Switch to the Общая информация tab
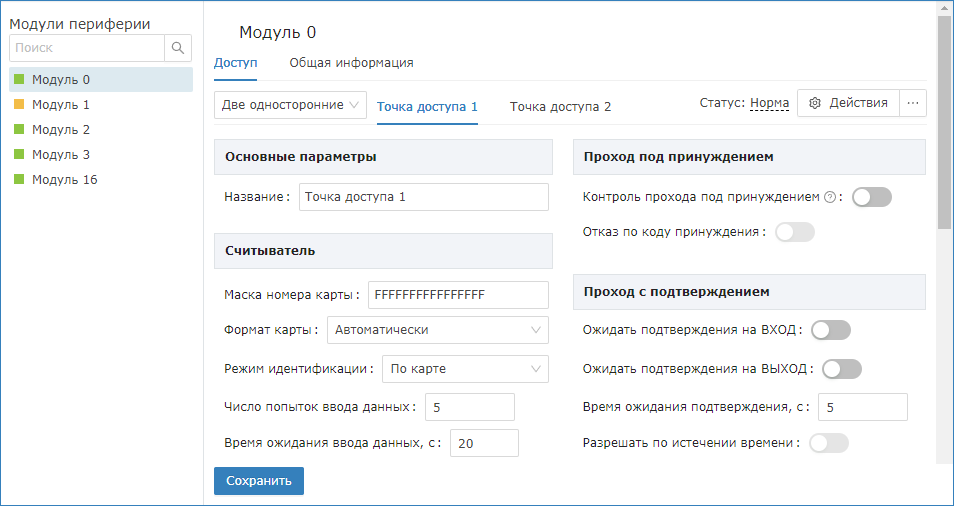The height and width of the screenshot is (506, 954). (x=351, y=63)
